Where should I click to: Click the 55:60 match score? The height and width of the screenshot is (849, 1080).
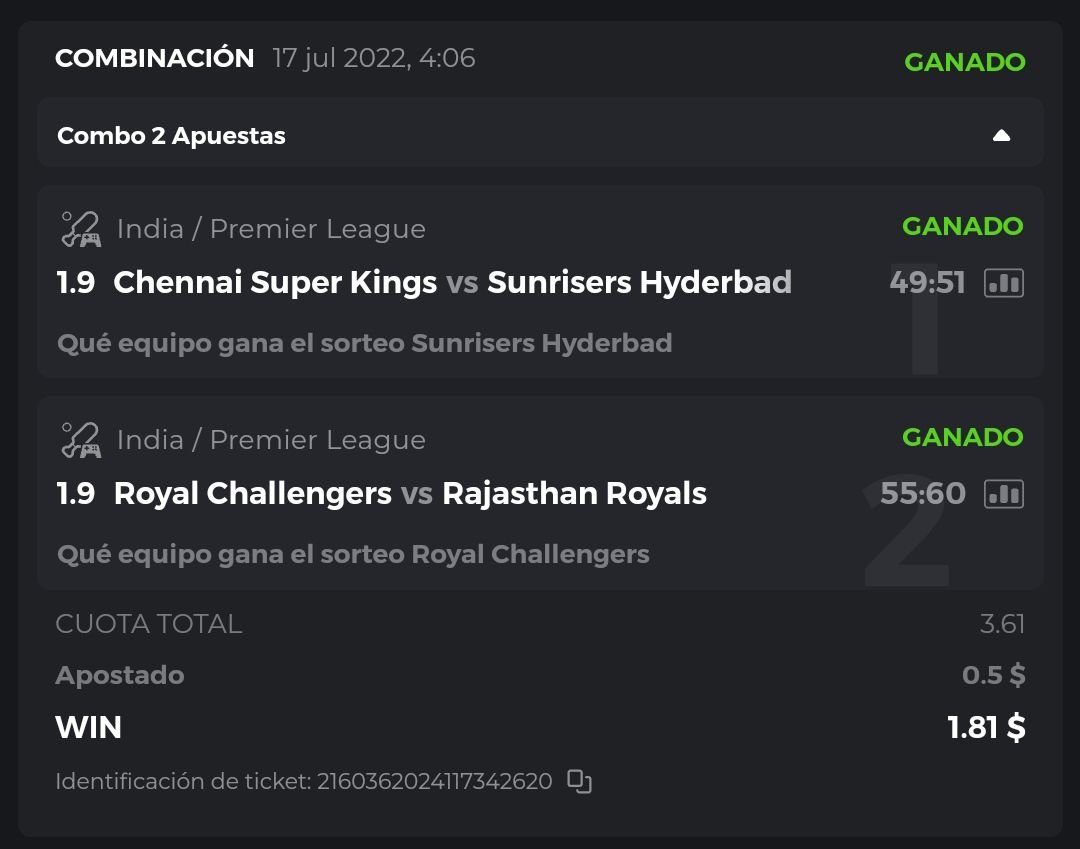click(x=923, y=494)
